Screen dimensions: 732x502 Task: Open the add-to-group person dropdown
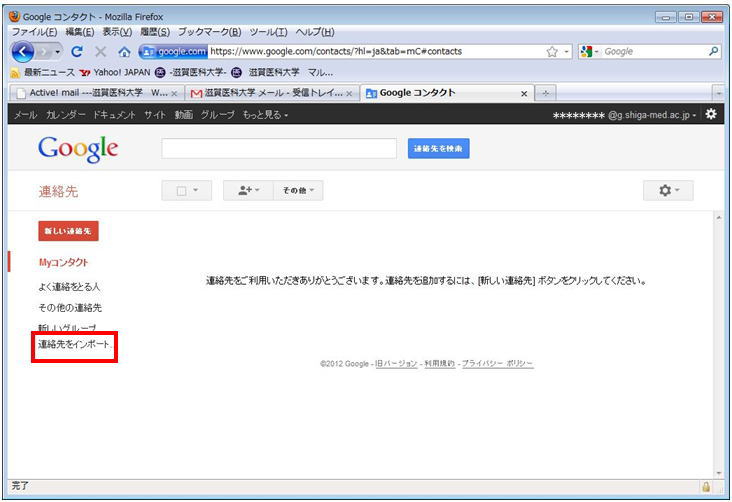click(x=248, y=191)
